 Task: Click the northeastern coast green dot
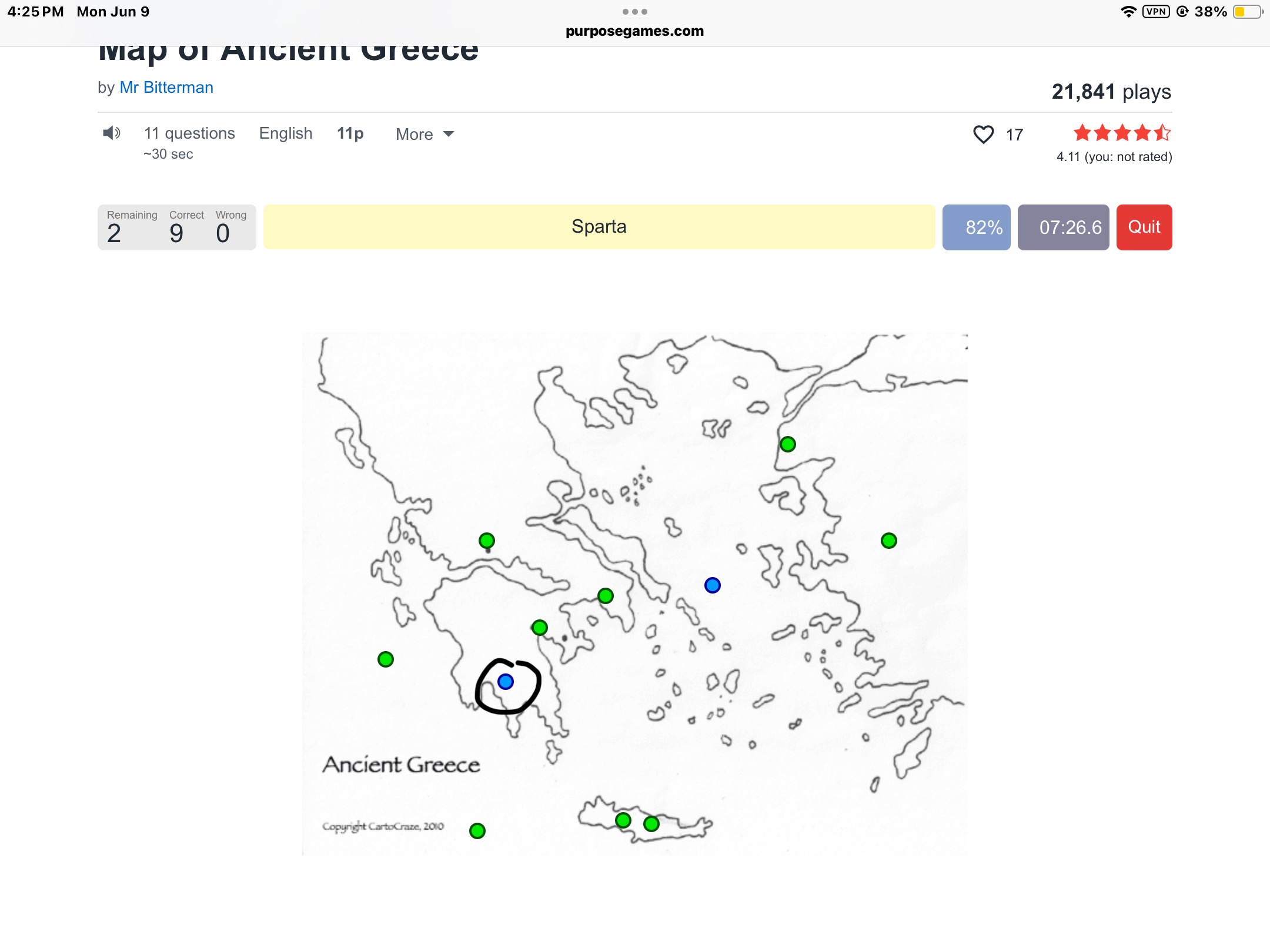click(x=787, y=444)
